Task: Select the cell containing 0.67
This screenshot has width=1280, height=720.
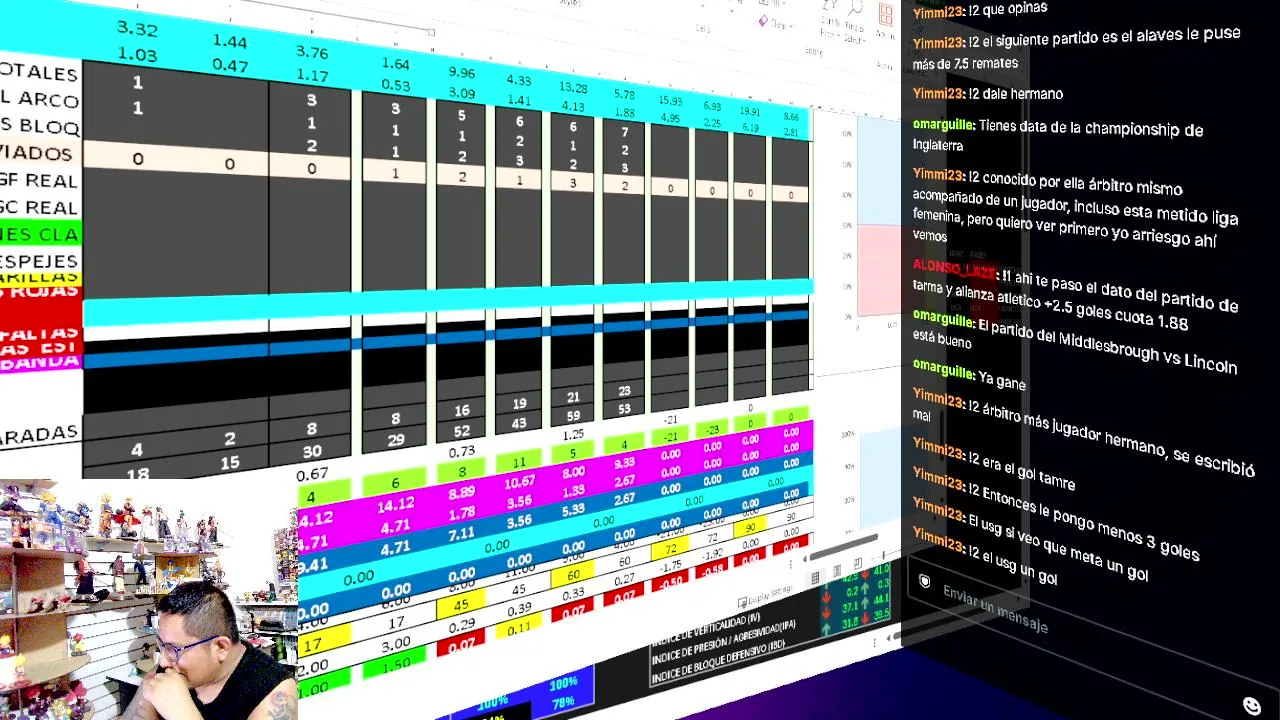Action: (312, 474)
